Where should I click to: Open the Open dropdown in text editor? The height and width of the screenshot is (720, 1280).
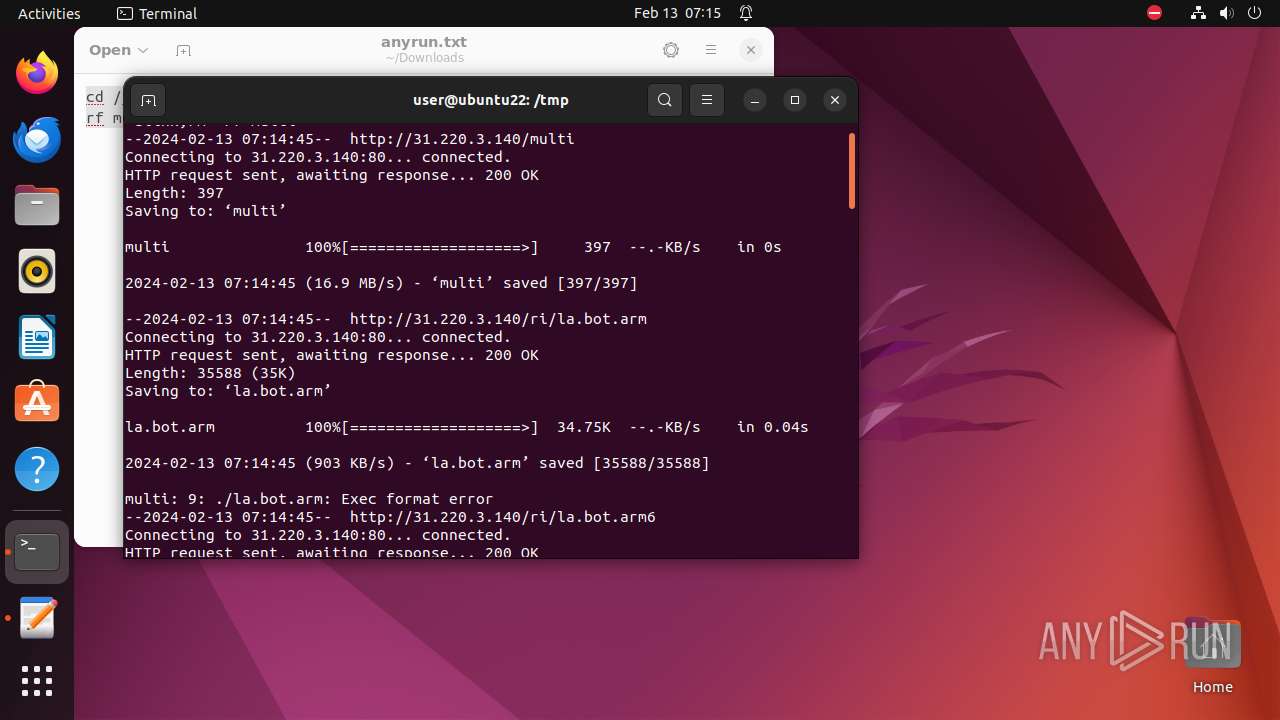(118, 50)
